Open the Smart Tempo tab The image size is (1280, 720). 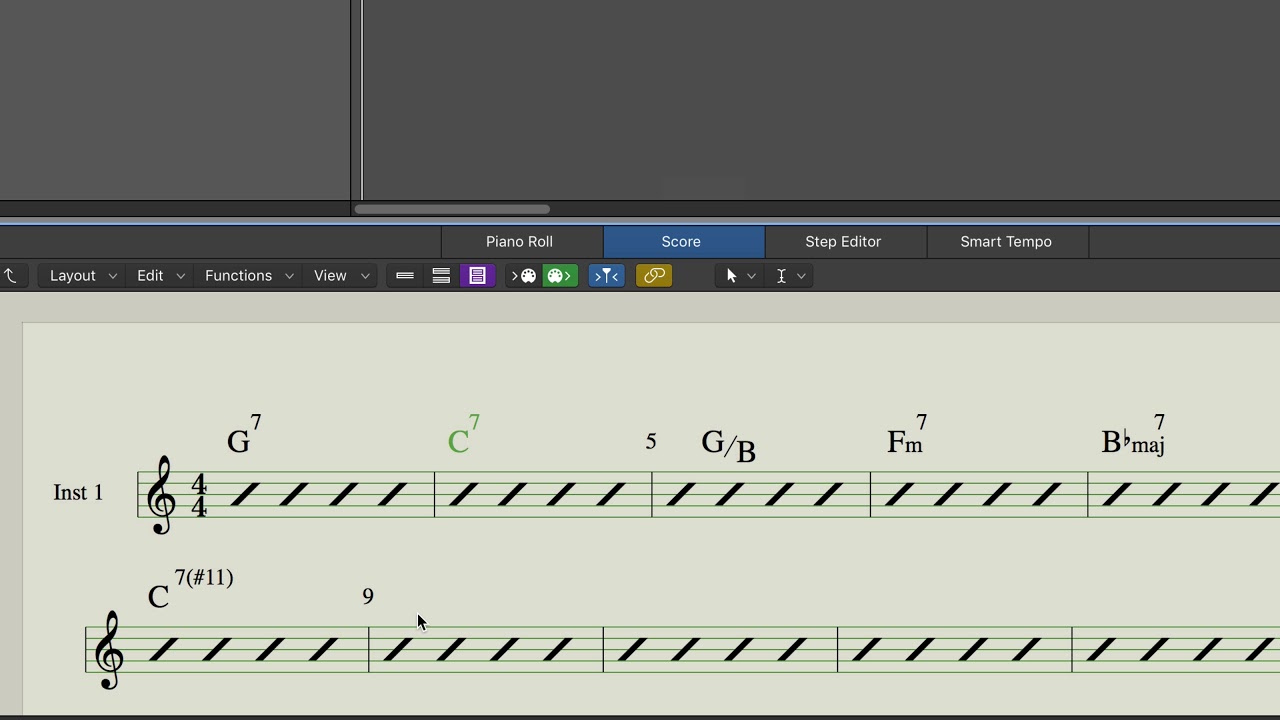(x=1006, y=242)
